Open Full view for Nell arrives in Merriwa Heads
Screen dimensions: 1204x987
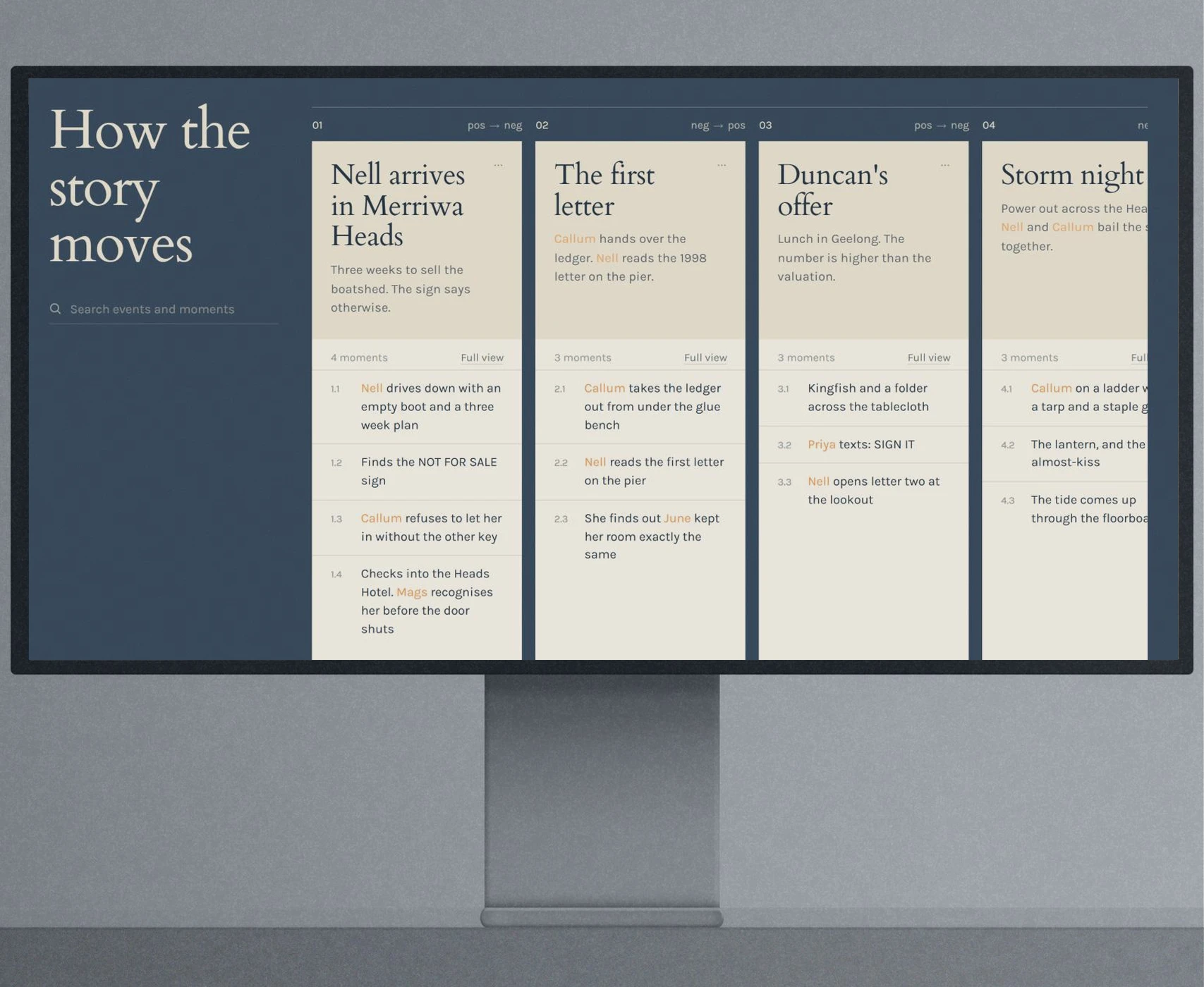tap(482, 357)
